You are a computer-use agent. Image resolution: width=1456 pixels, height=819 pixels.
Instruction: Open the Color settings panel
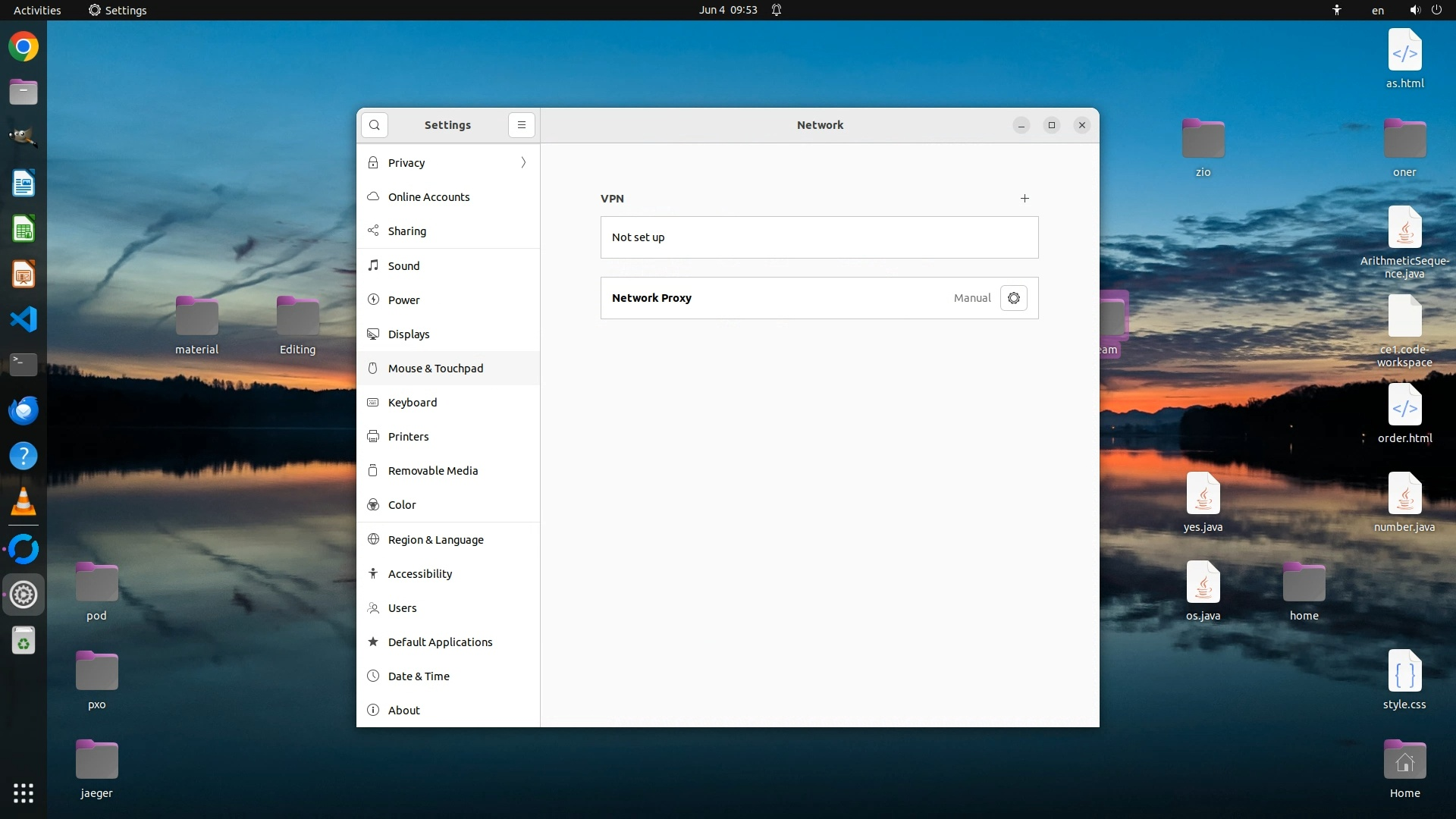click(402, 505)
